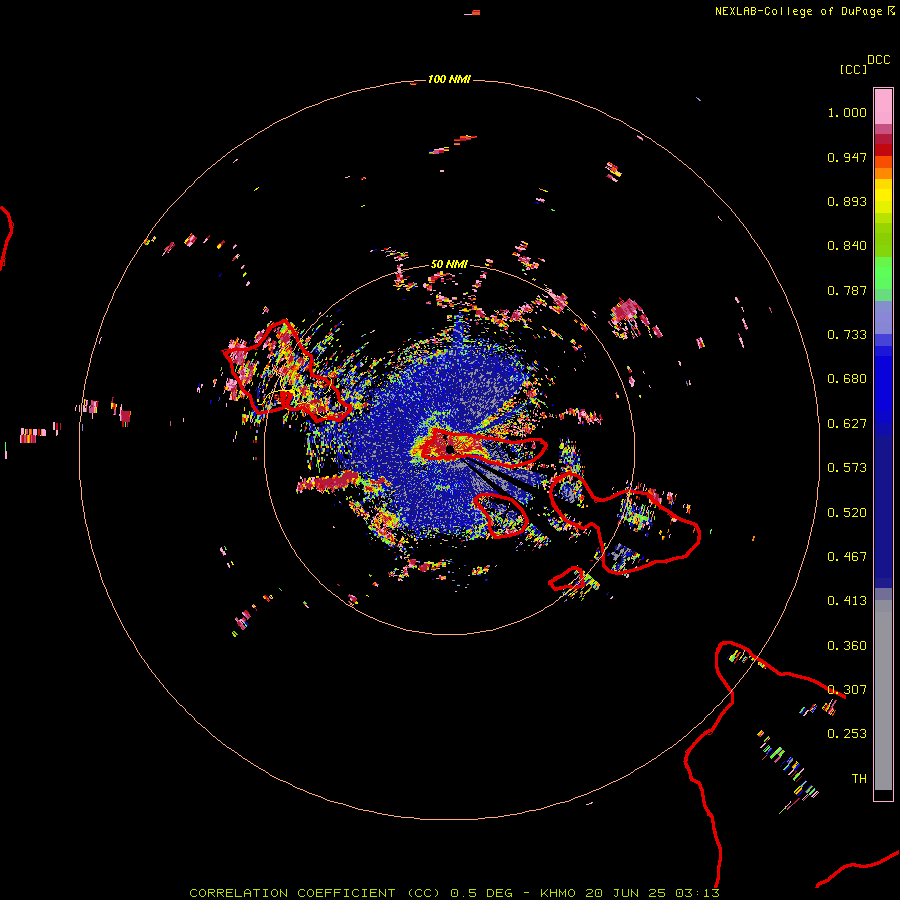Image resolution: width=900 pixels, height=900 pixels.
Task: Select the 0.787 color scale value
Action: (x=847, y=290)
